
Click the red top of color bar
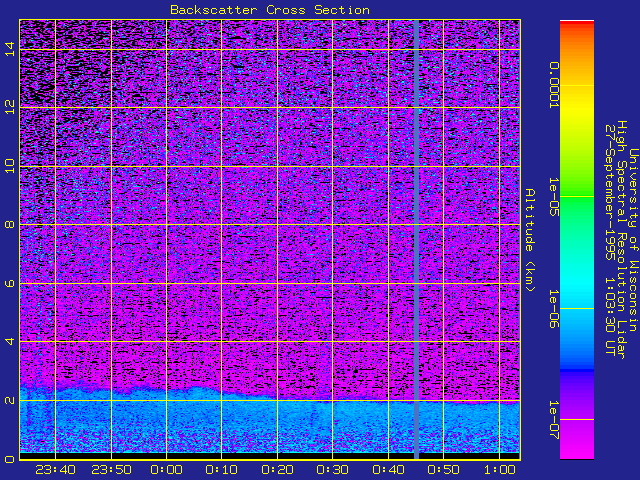pos(577,24)
